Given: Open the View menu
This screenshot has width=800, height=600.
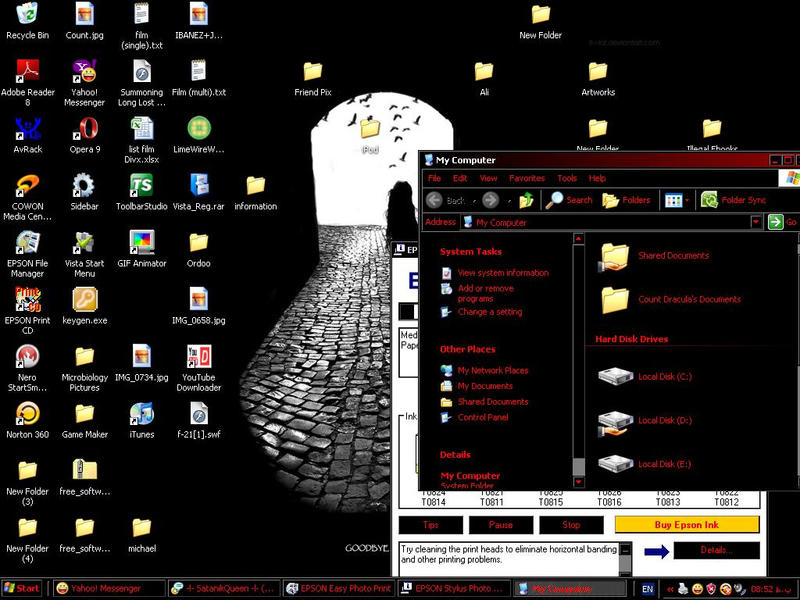Looking at the screenshot, I should (x=488, y=178).
